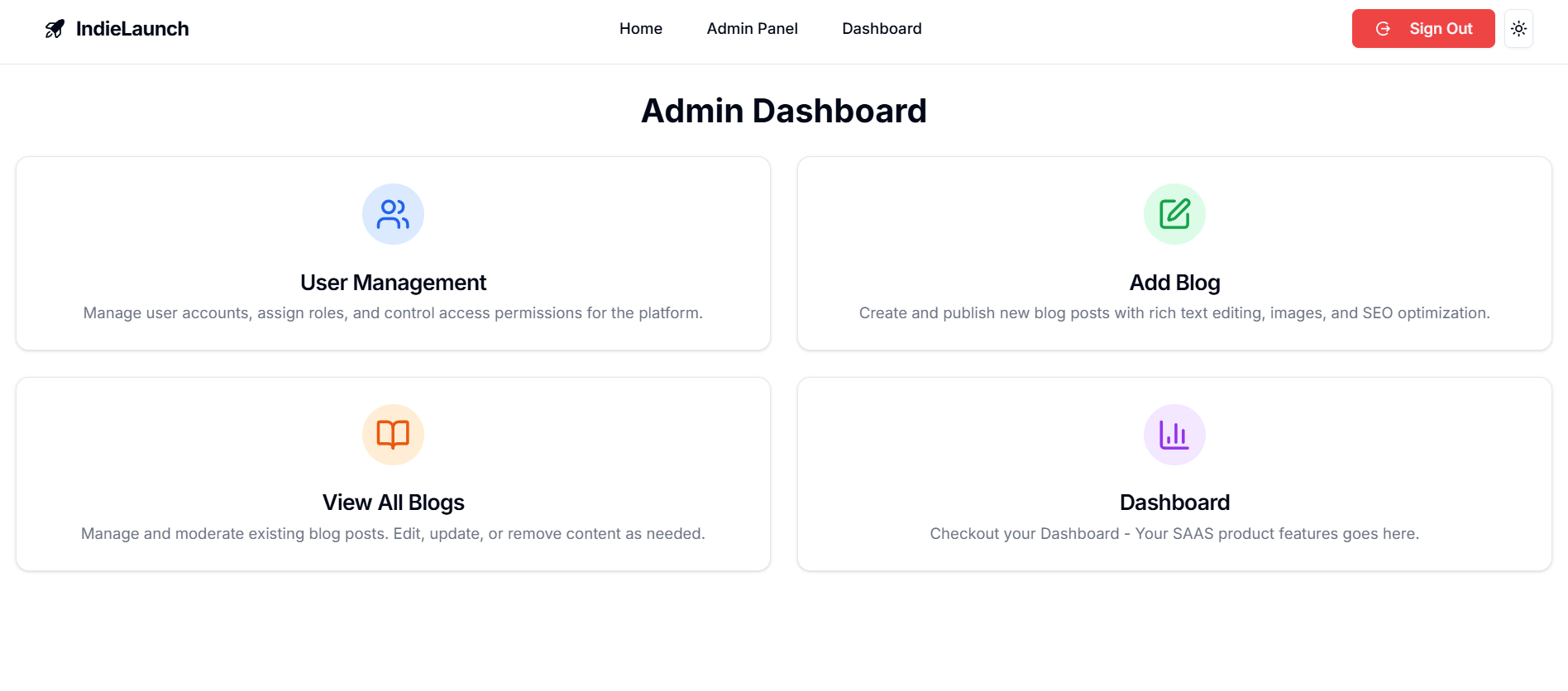Click the View All Blogs description text
Screen dimensions: 1568x691
pos(393,534)
